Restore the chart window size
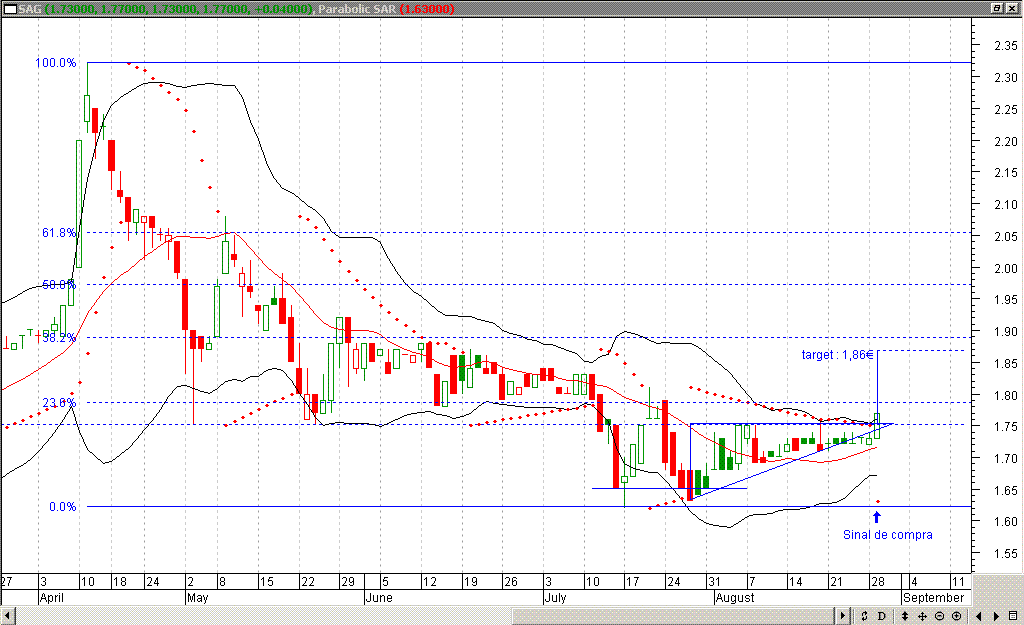Viewport: 1024px width, 625px height. 997,8
